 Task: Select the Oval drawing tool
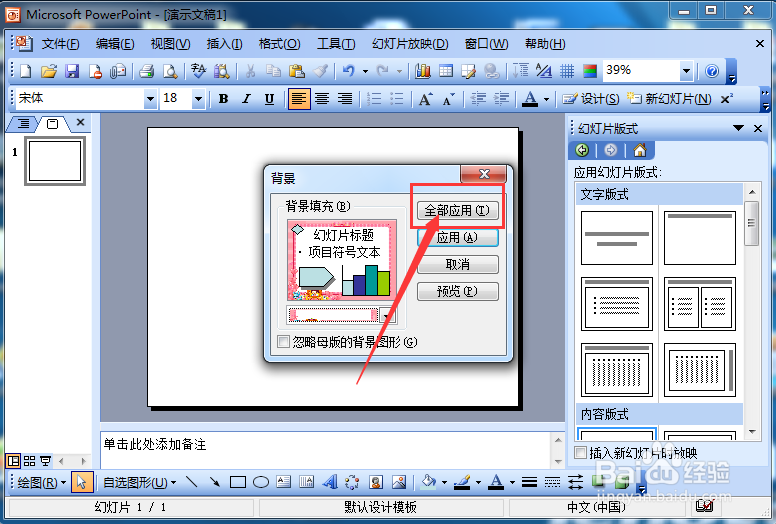point(261,481)
